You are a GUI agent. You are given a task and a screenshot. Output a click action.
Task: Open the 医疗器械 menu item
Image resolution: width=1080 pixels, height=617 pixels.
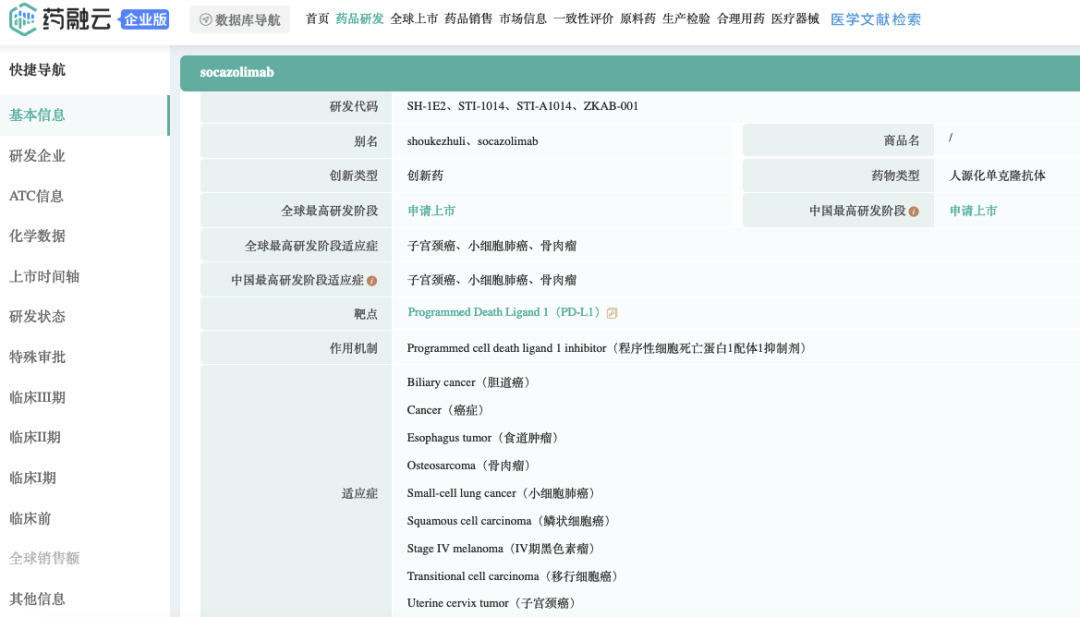coord(795,19)
